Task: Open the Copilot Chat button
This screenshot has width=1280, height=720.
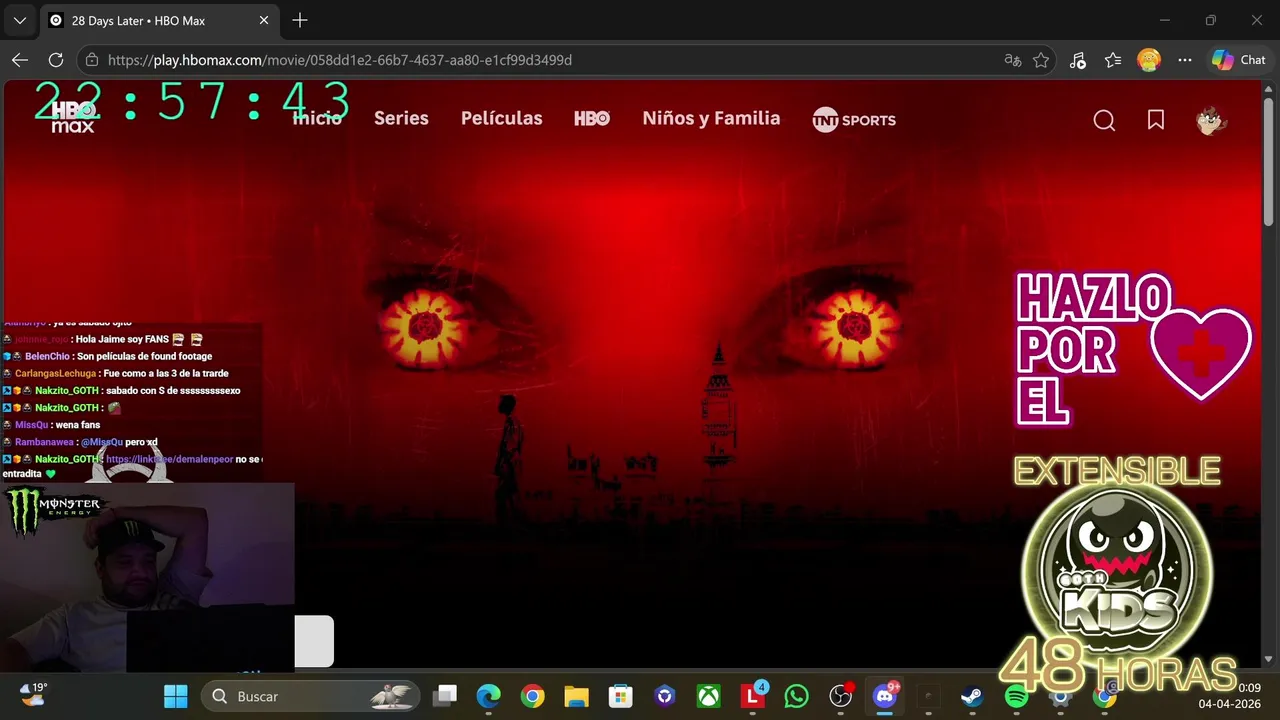Action: (1239, 60)
